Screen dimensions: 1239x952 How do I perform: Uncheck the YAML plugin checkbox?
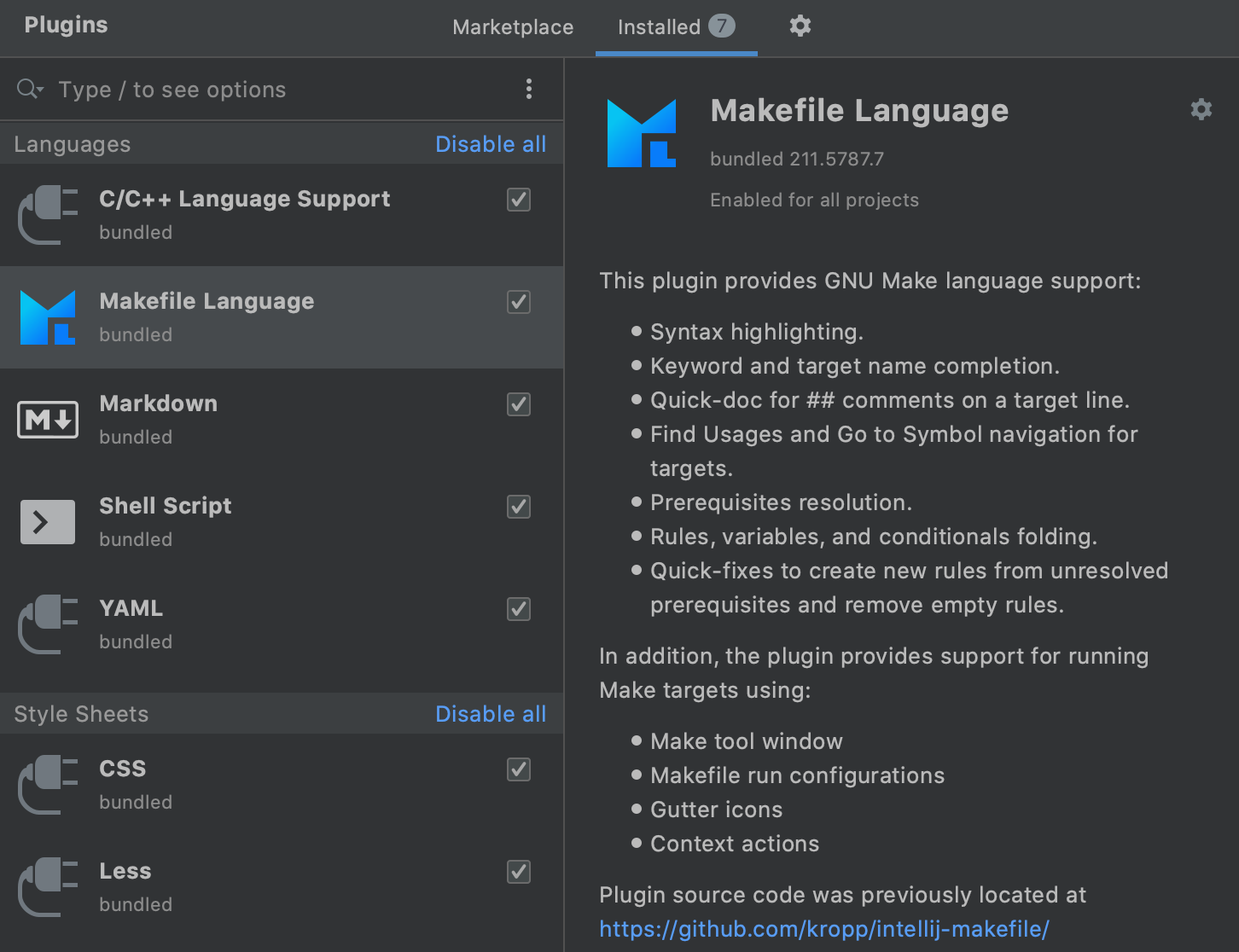(x=519, y=609)
